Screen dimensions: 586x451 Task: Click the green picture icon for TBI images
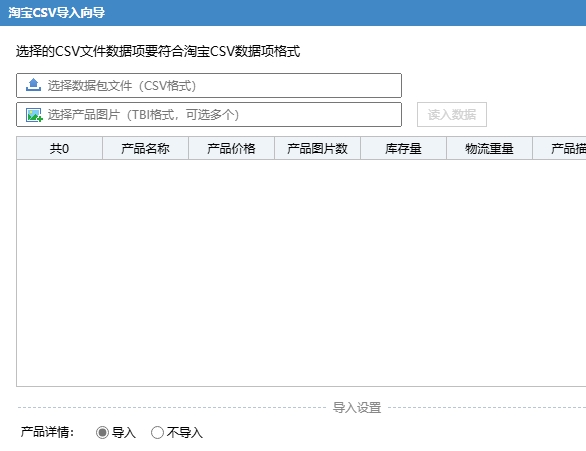(x=34, y=115)
